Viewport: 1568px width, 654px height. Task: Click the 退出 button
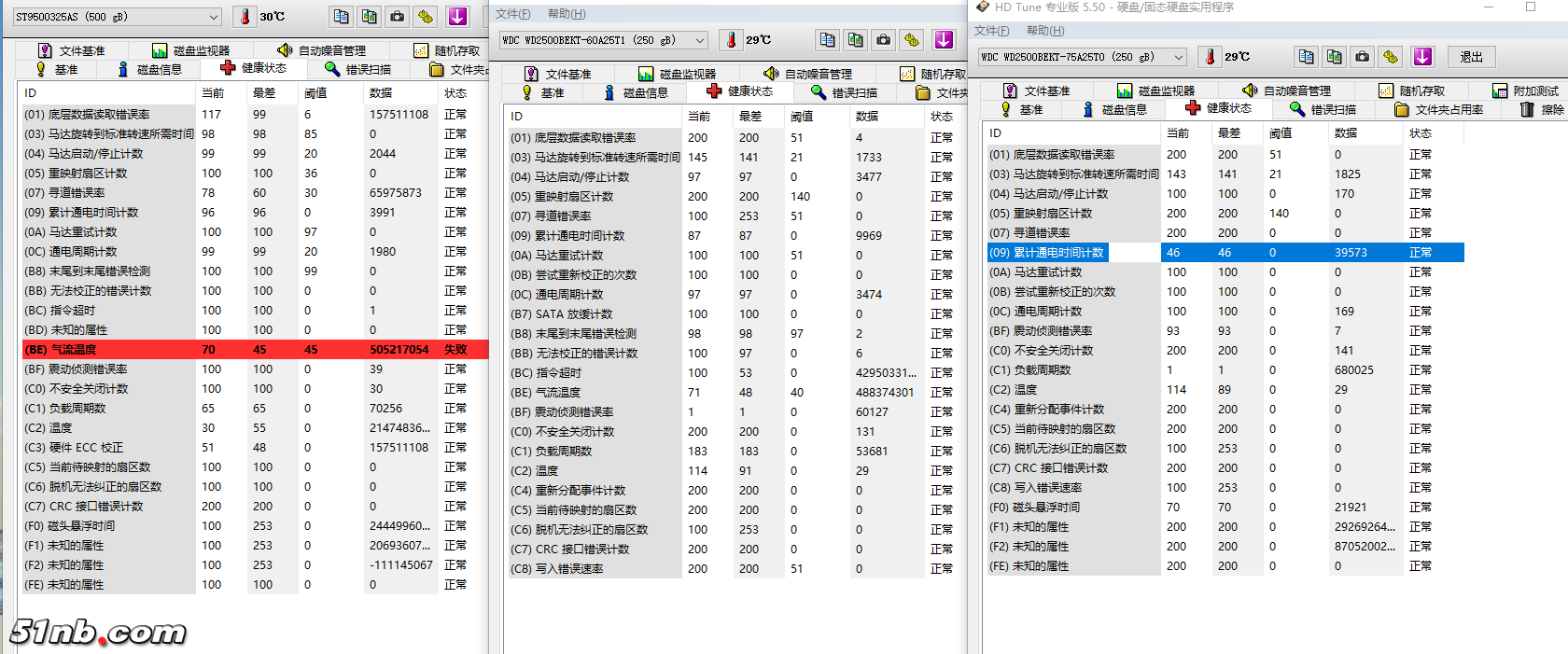pyautogui.click(x=1471, y=57)
